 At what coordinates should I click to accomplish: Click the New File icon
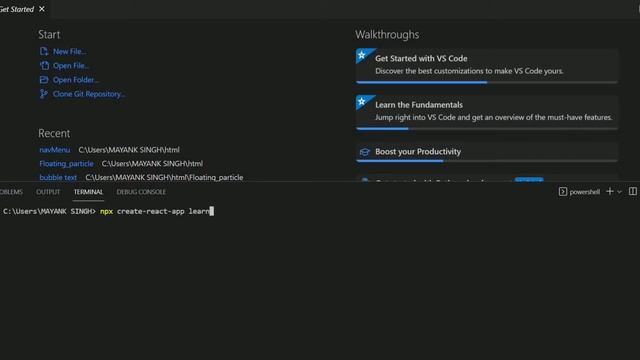pyautogui.click(x=44, y=51)
